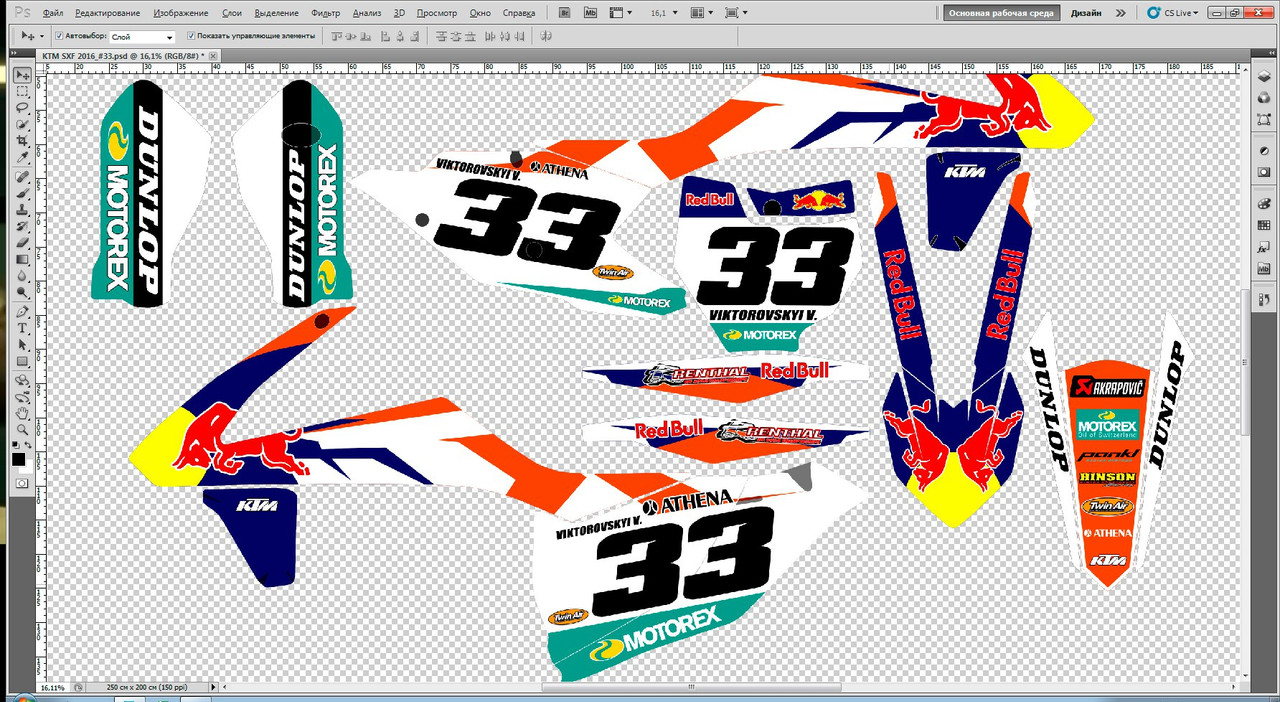Toggle Quick Mask mode button
This screenshot has width=1280, height=702.
[22, 483]
